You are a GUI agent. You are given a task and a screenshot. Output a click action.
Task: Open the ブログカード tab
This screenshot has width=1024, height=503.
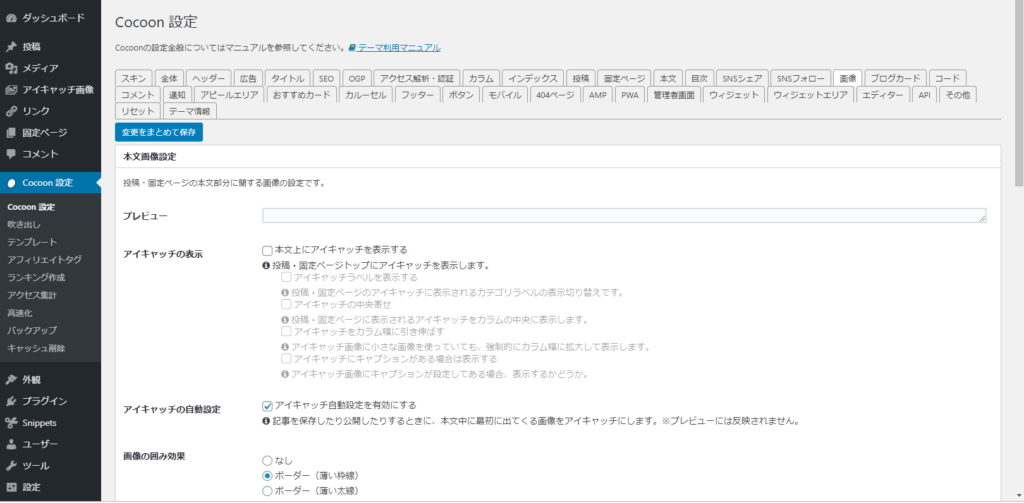coord(895,78)
